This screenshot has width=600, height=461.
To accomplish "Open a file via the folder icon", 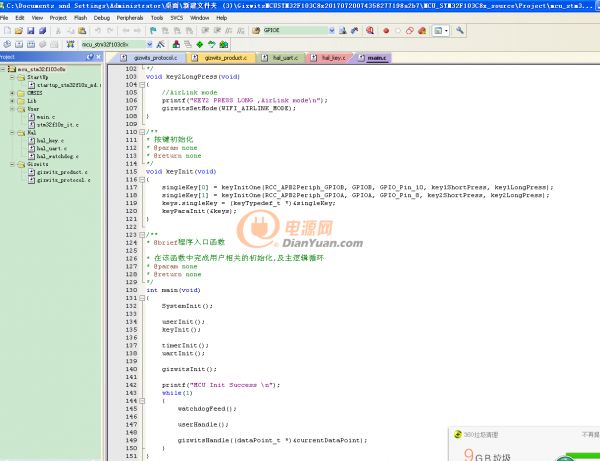I will coord(19,31).
